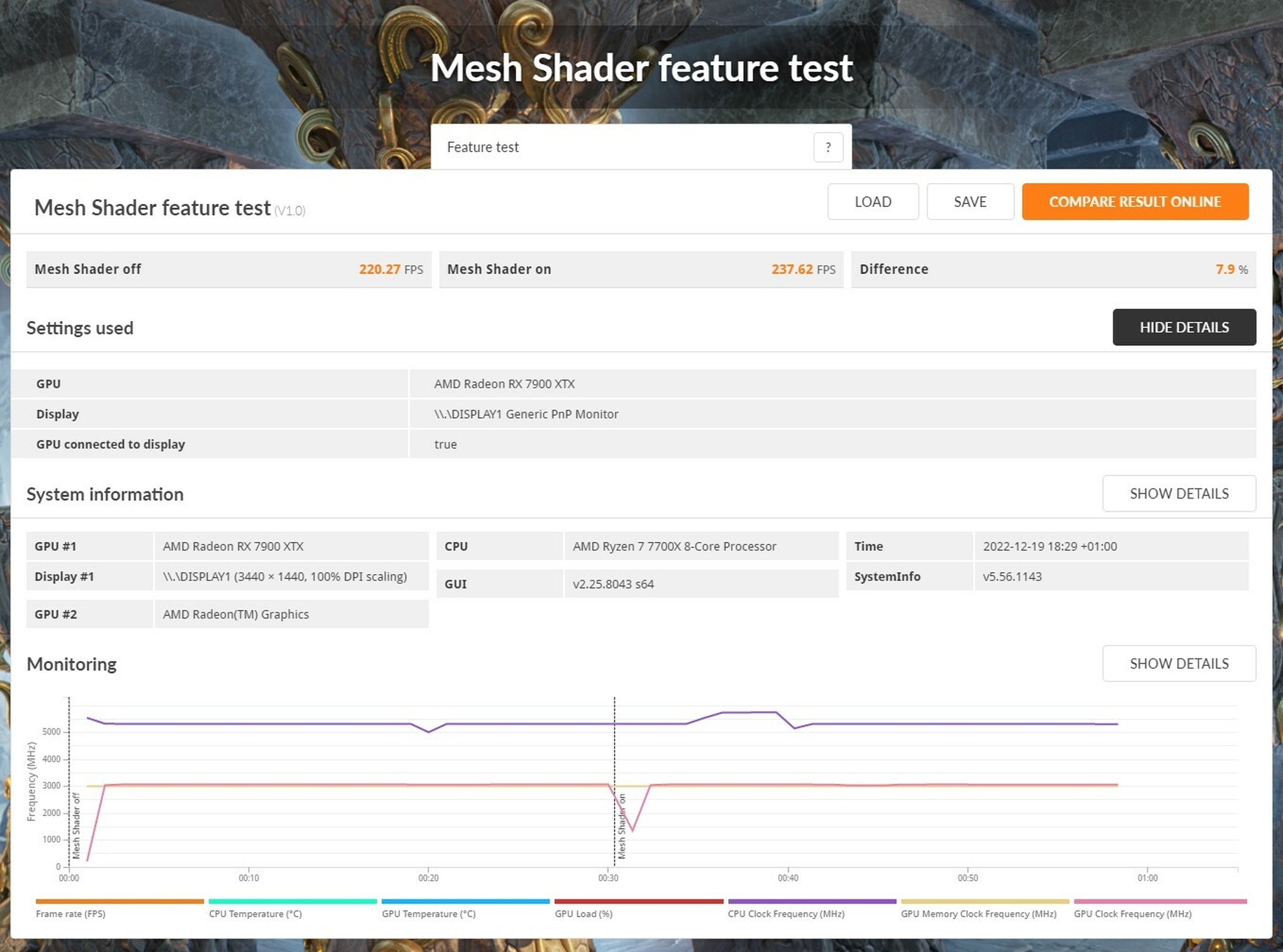Compare result online
Viewport: 1283px width, 952px height.
click(1135, 202)
